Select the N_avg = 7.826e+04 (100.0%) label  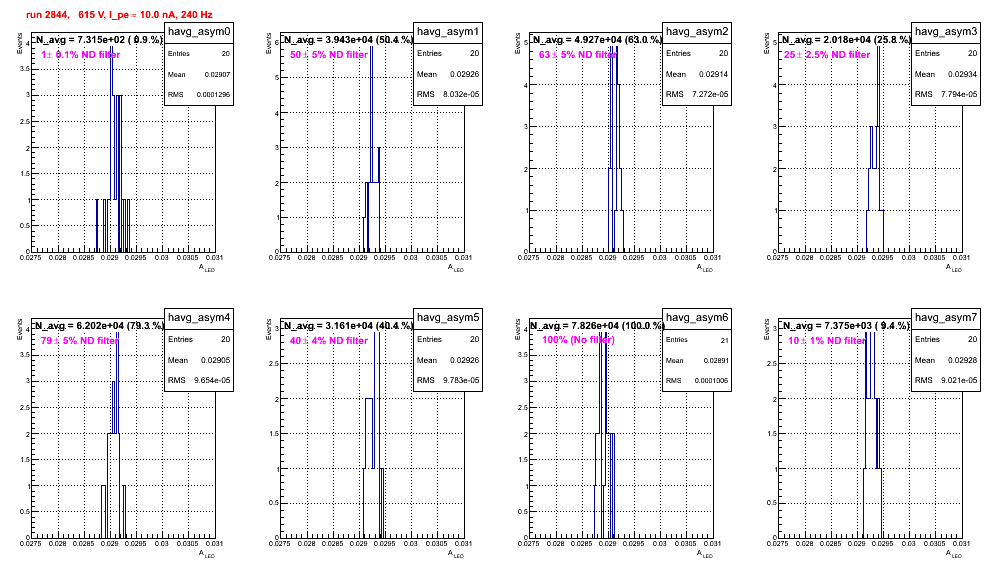click(x=597, y=325)
